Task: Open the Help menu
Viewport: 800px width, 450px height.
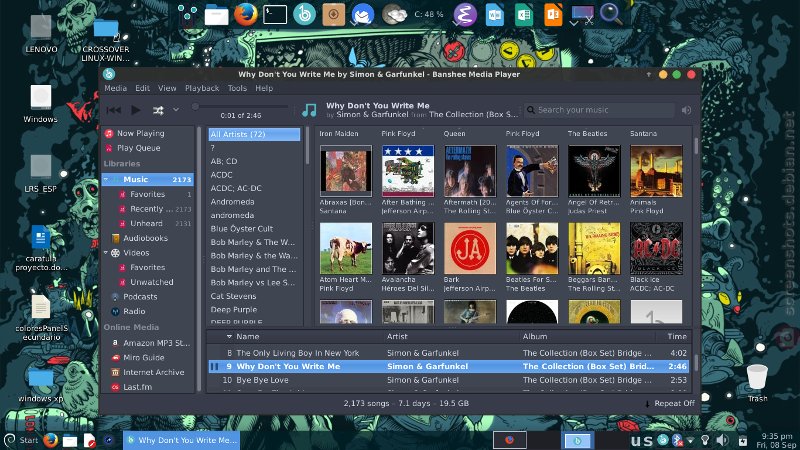Action: (264, 88)
